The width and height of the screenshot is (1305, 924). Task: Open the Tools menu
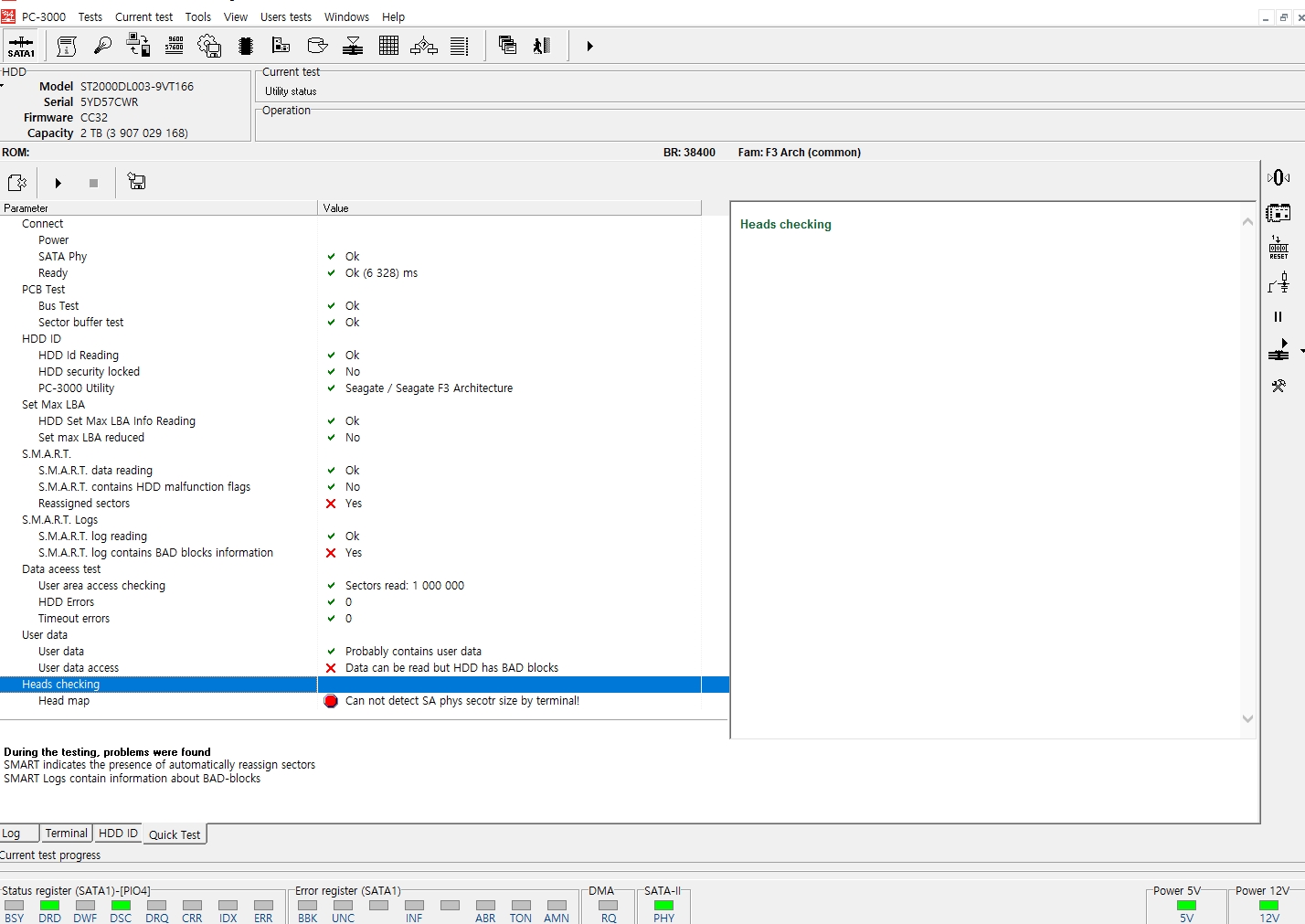point(197,16)
